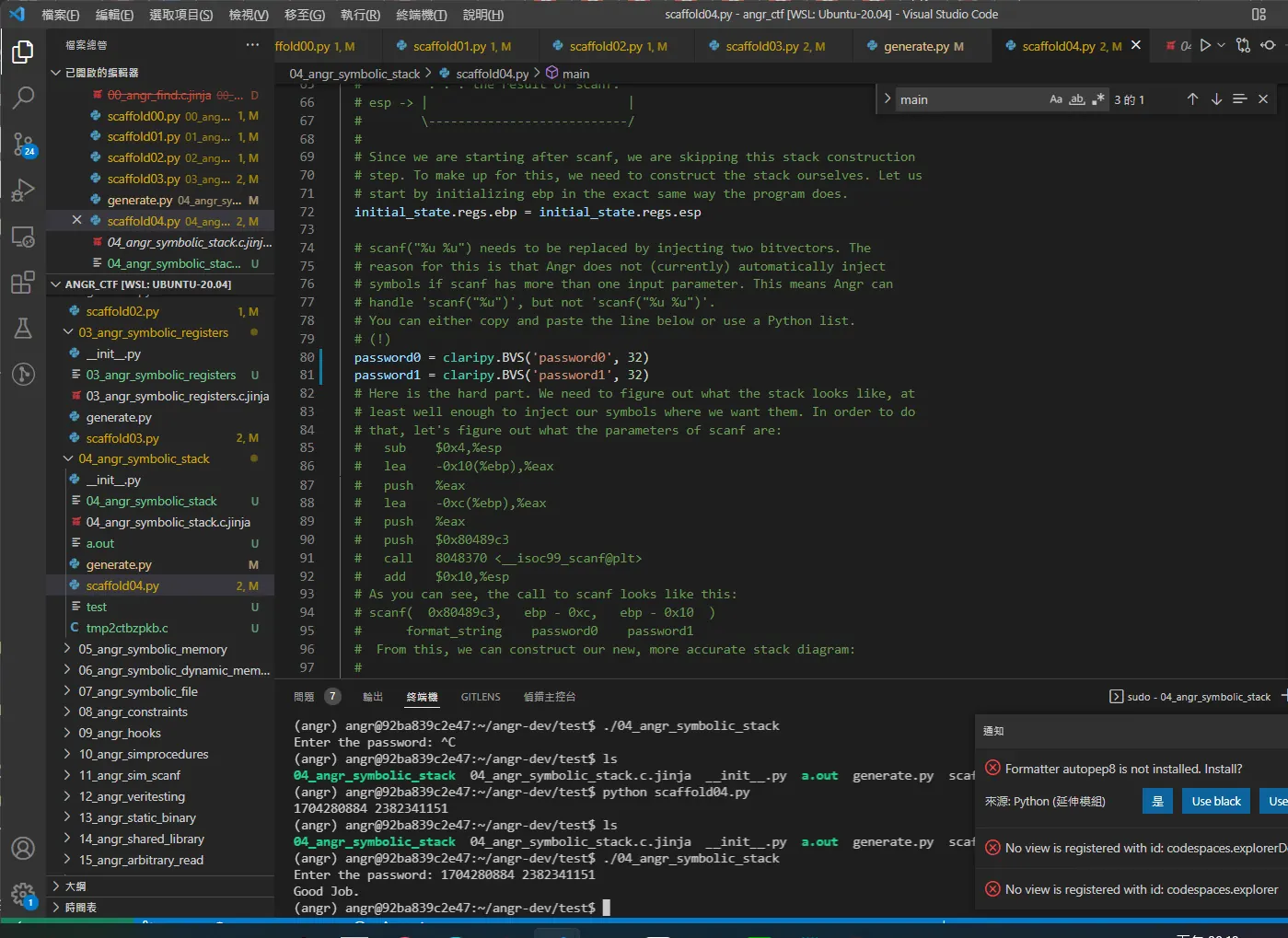This screenshot has height=938, width=1288.
Task: Open the Search view in activity bar
Action: point(23,98)
